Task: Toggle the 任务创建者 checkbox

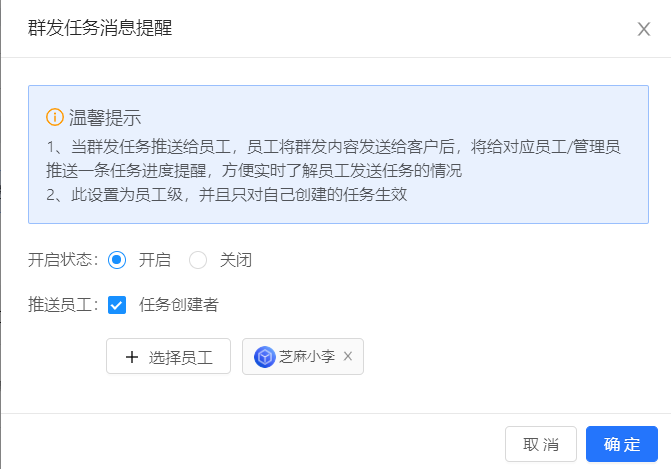Action: (117, 305)
